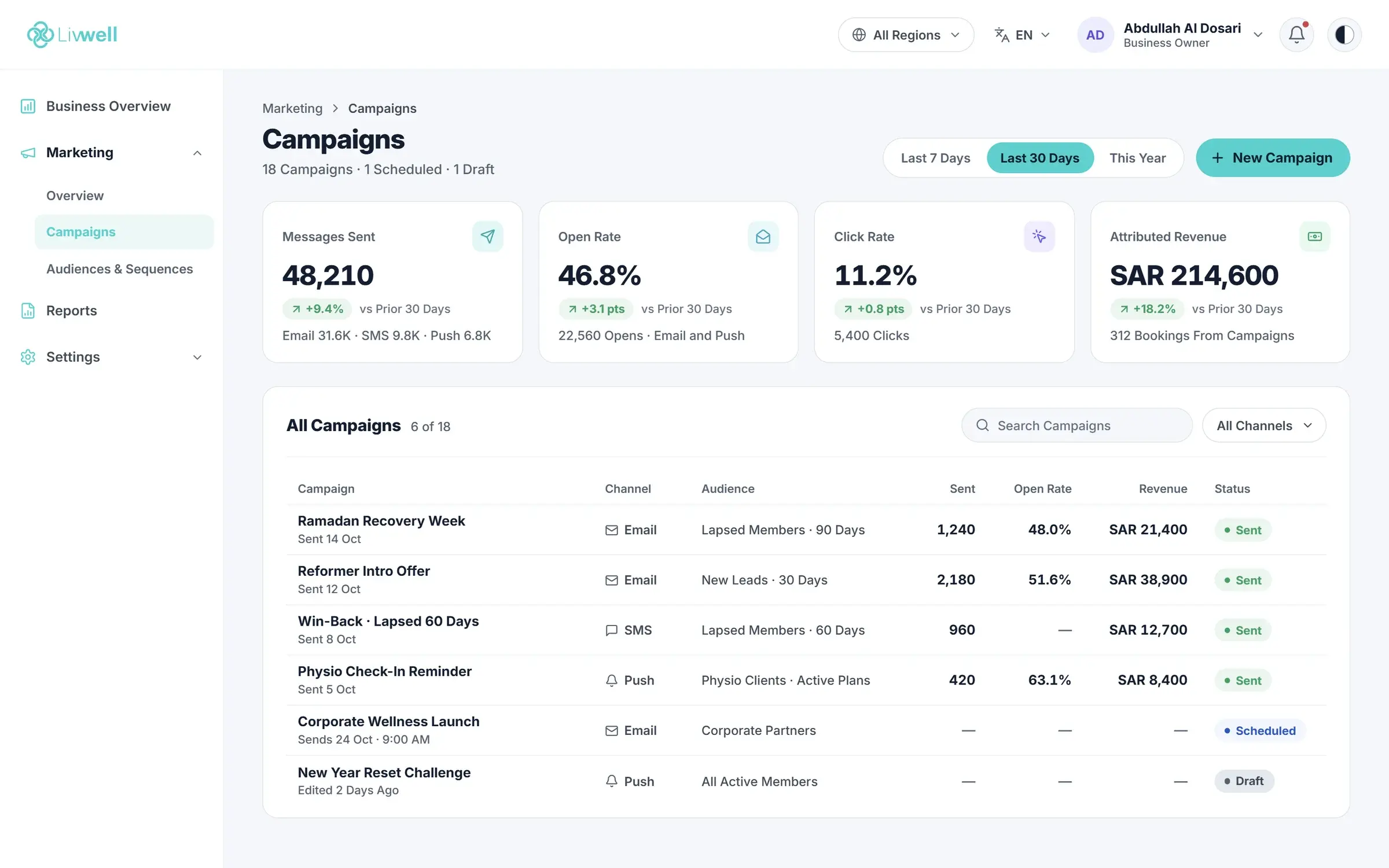Image resolution: width=1389 pixels, height=868 pixels.
Task: Click the Messages Sent paper plane icon
Action: tap(487, 237)
